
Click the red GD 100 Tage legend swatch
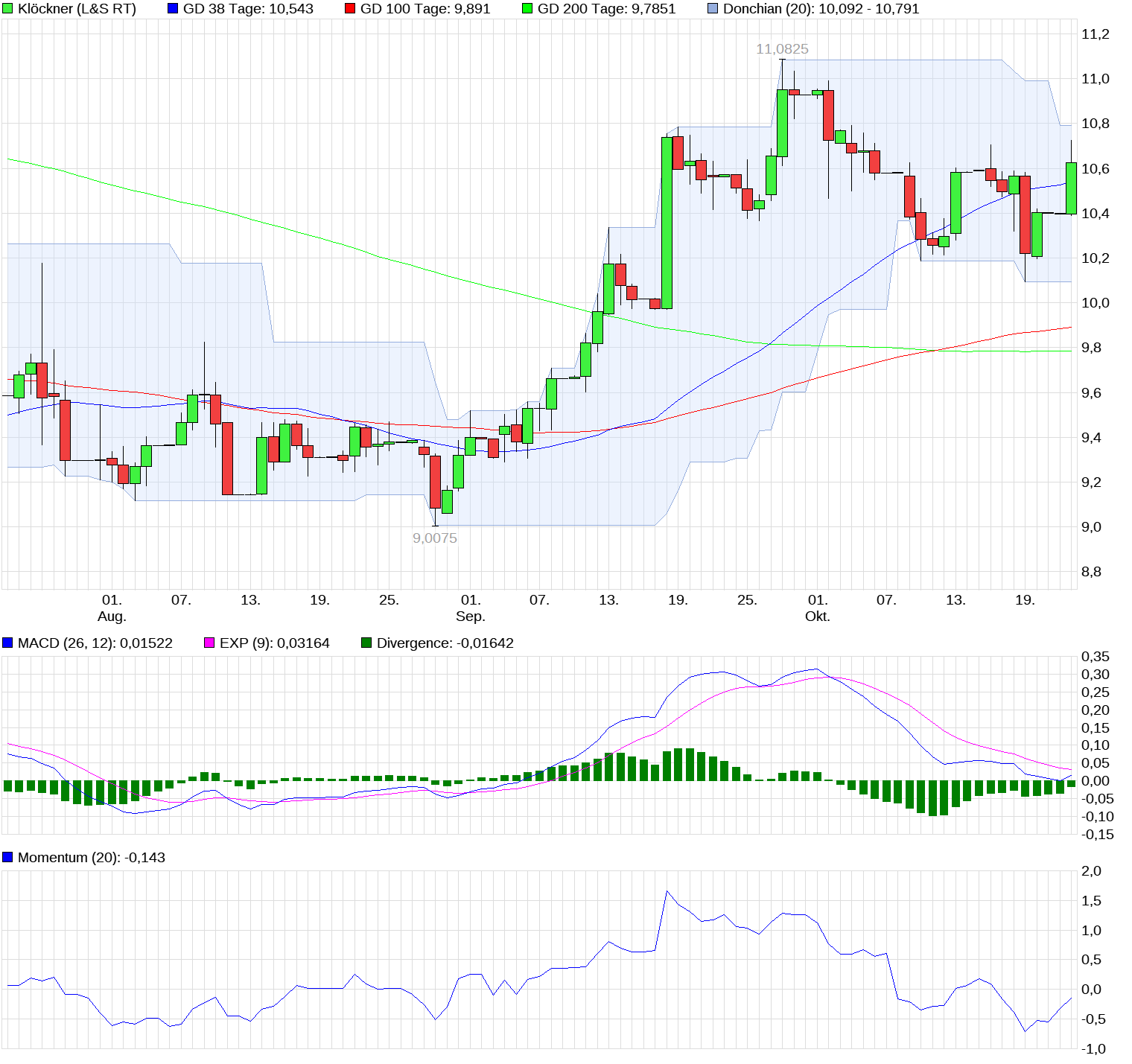pos(350,9)
